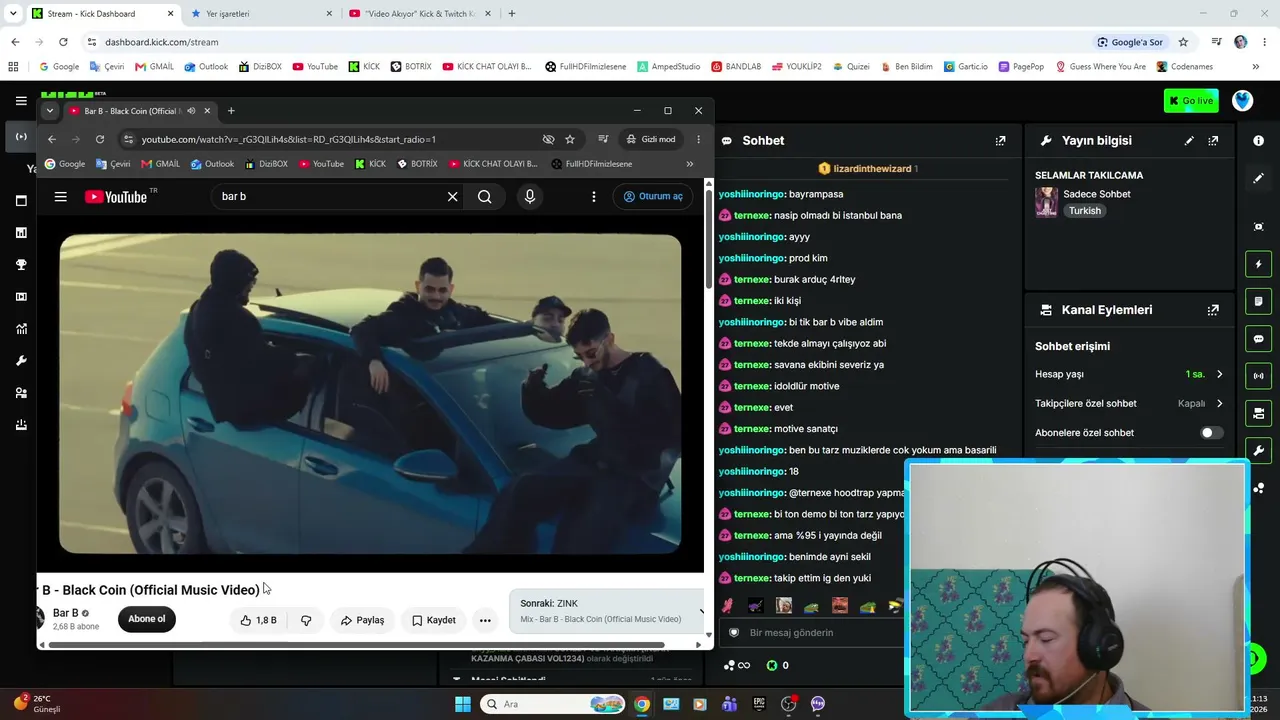Screen dimensions: 1280x720
Task: Pop out the Kanal Eylemleri panel
Action: point(1213,310)
